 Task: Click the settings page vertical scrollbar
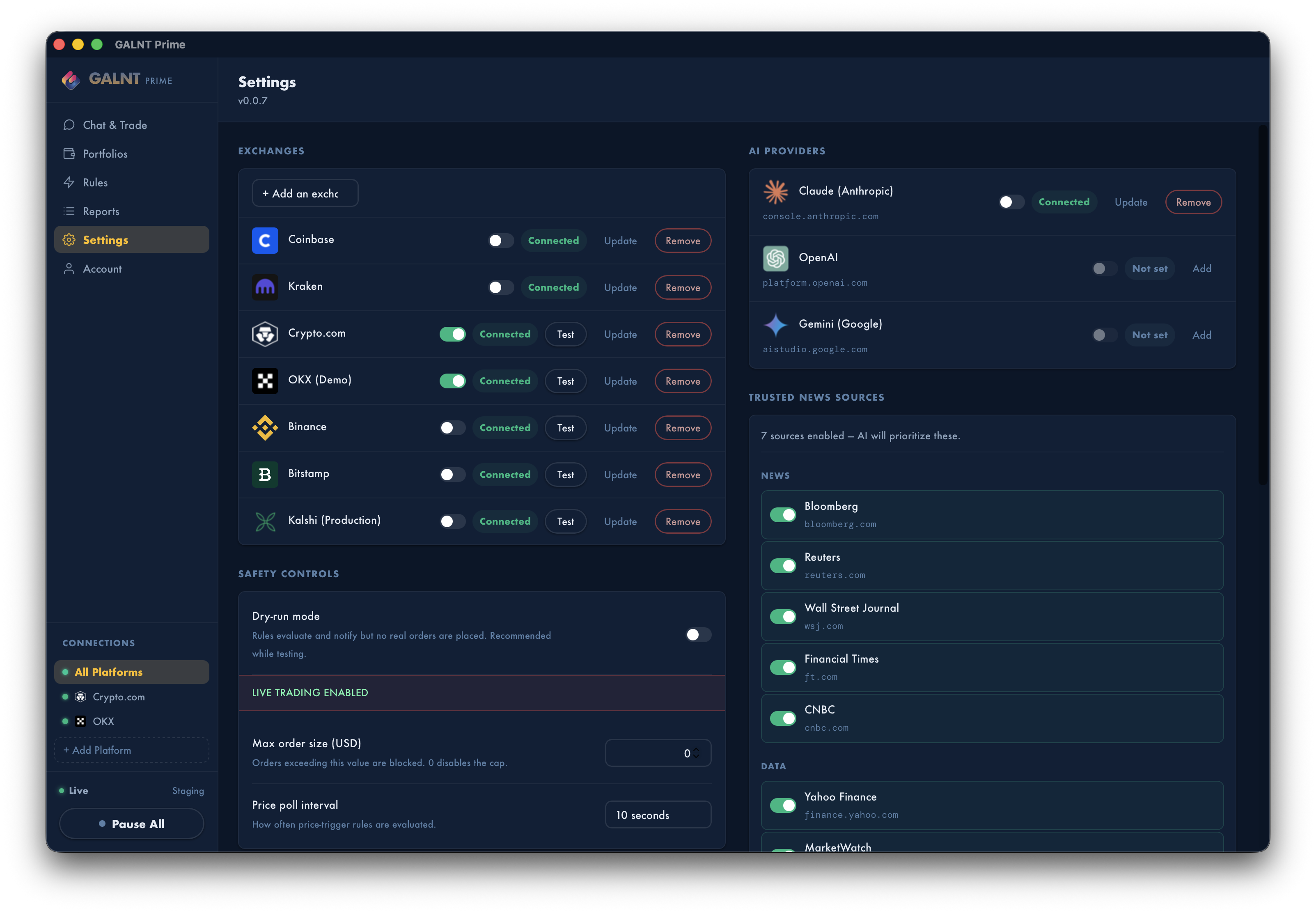point(1263,305)
